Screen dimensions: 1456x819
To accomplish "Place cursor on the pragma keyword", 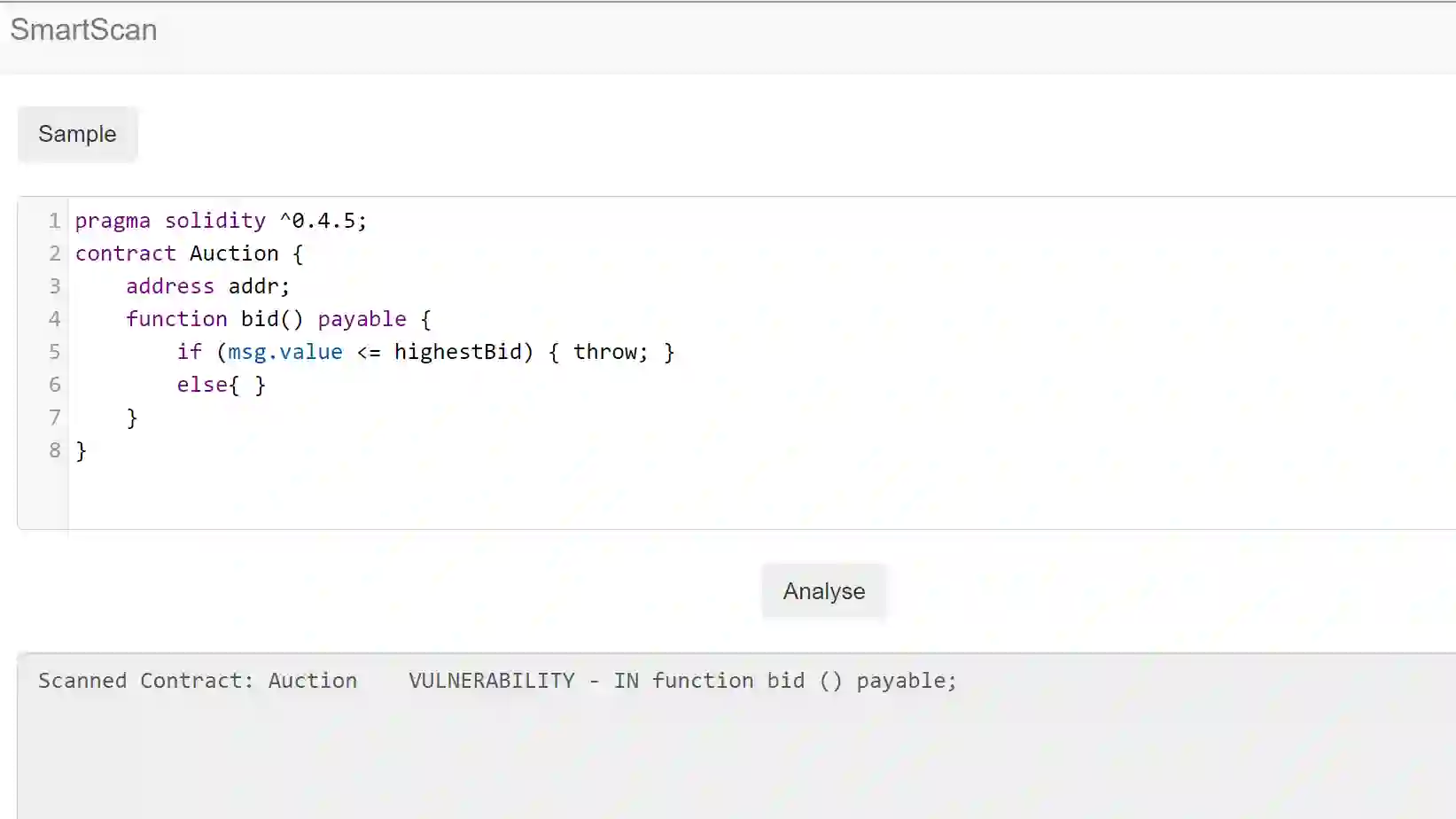I will coord(113,221).
